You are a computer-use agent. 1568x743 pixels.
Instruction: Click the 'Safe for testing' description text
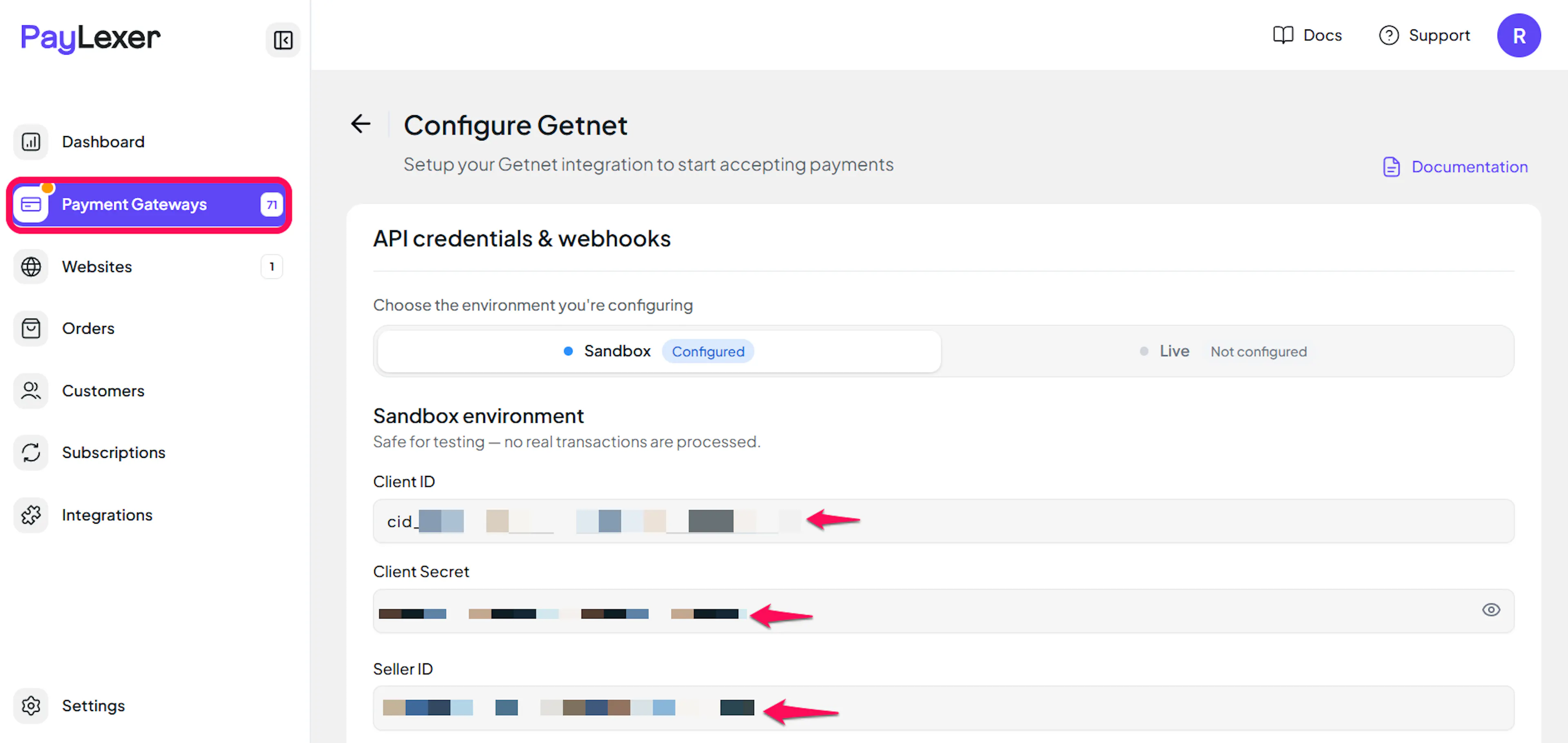(567, 442)
